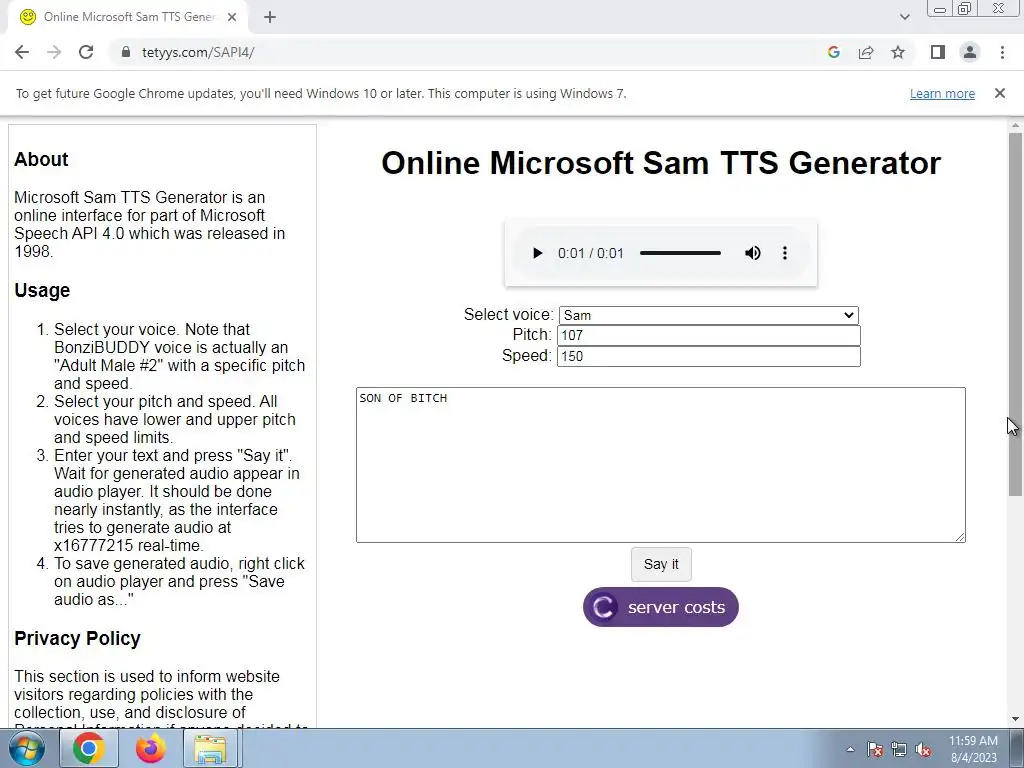This screenshot has width=1024, height=768.
Task: Seek in the audio progress bar
Action: [x=680, y=253]
